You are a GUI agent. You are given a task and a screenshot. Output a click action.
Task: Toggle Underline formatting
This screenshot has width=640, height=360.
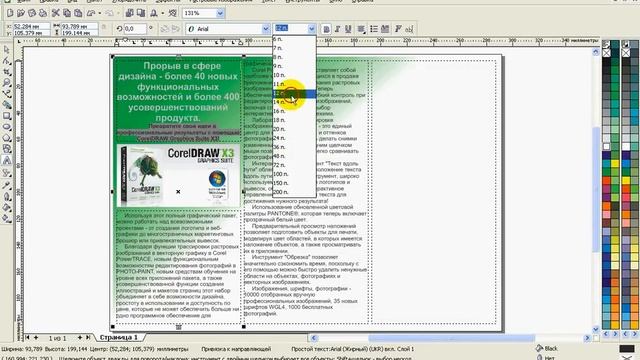point(348,29)
